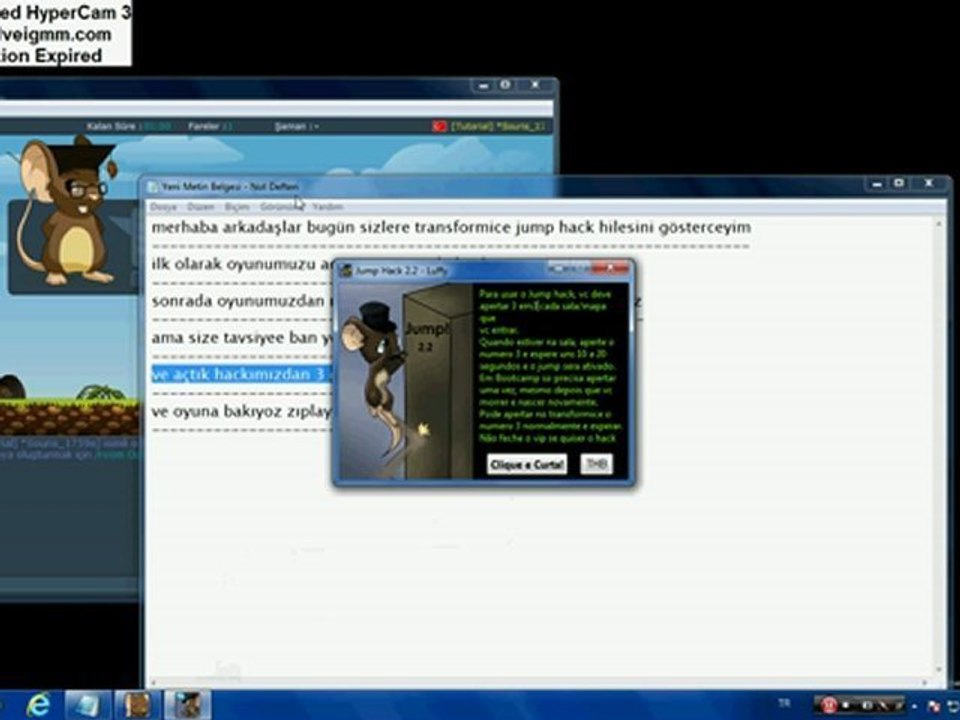
Task: Click the jumping mouse image in Jump Hack
Action: point(404,381)
